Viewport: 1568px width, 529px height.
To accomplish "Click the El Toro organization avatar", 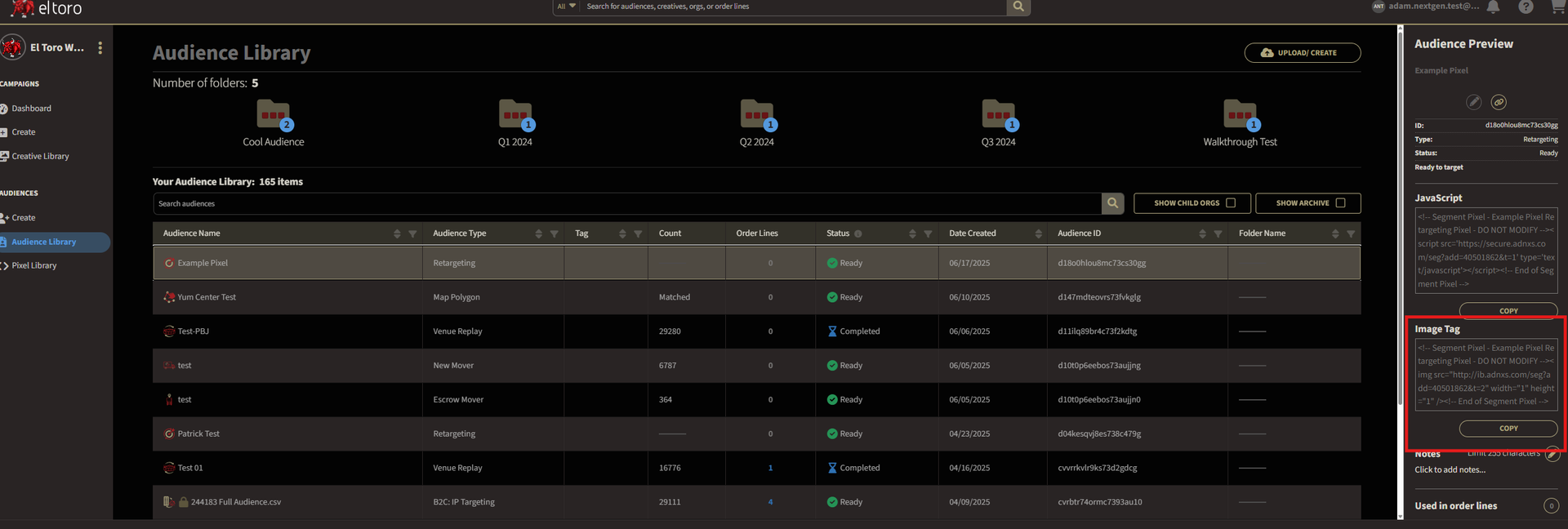I will (13, 47).
